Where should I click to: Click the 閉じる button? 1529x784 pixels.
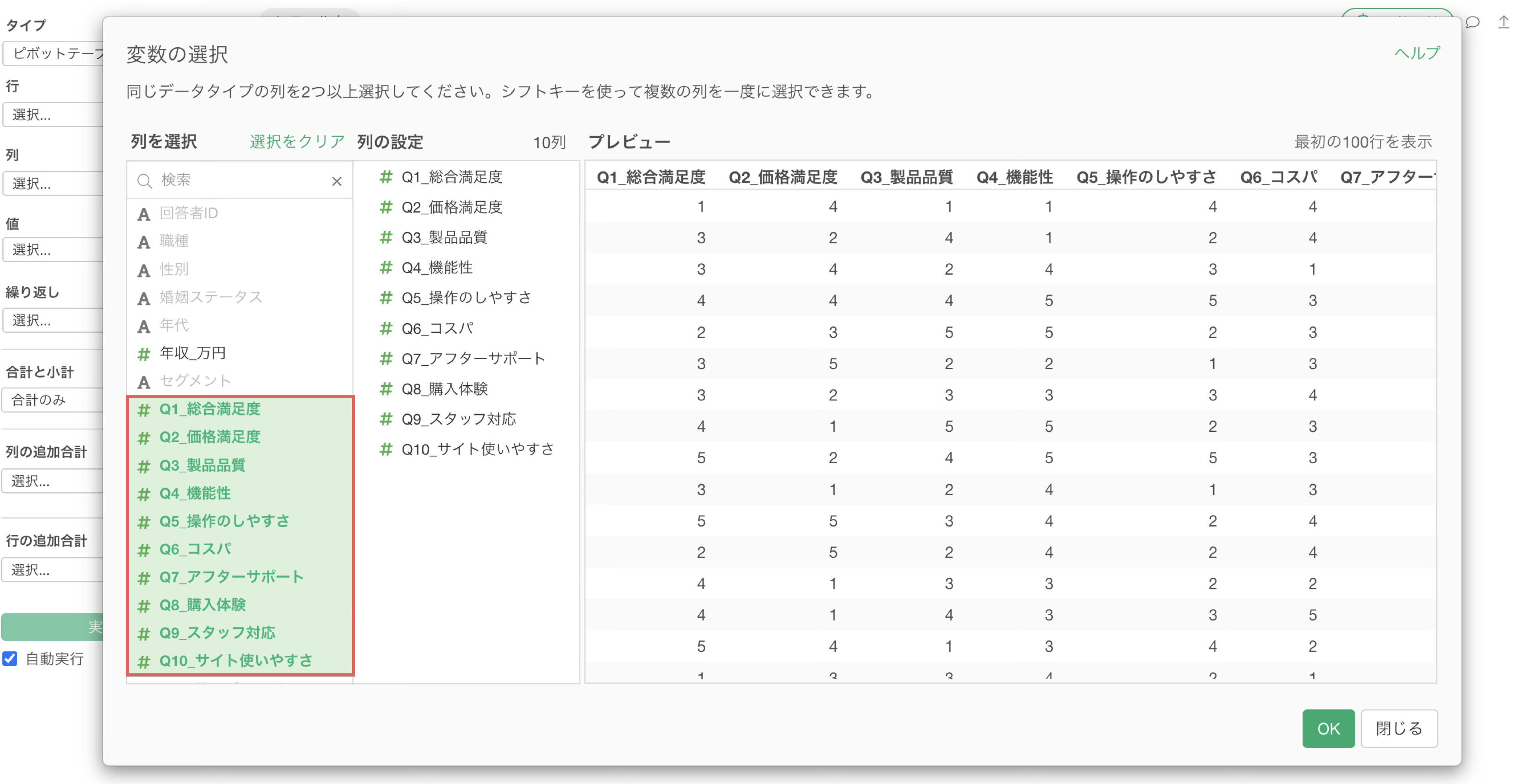(1399, 728)
